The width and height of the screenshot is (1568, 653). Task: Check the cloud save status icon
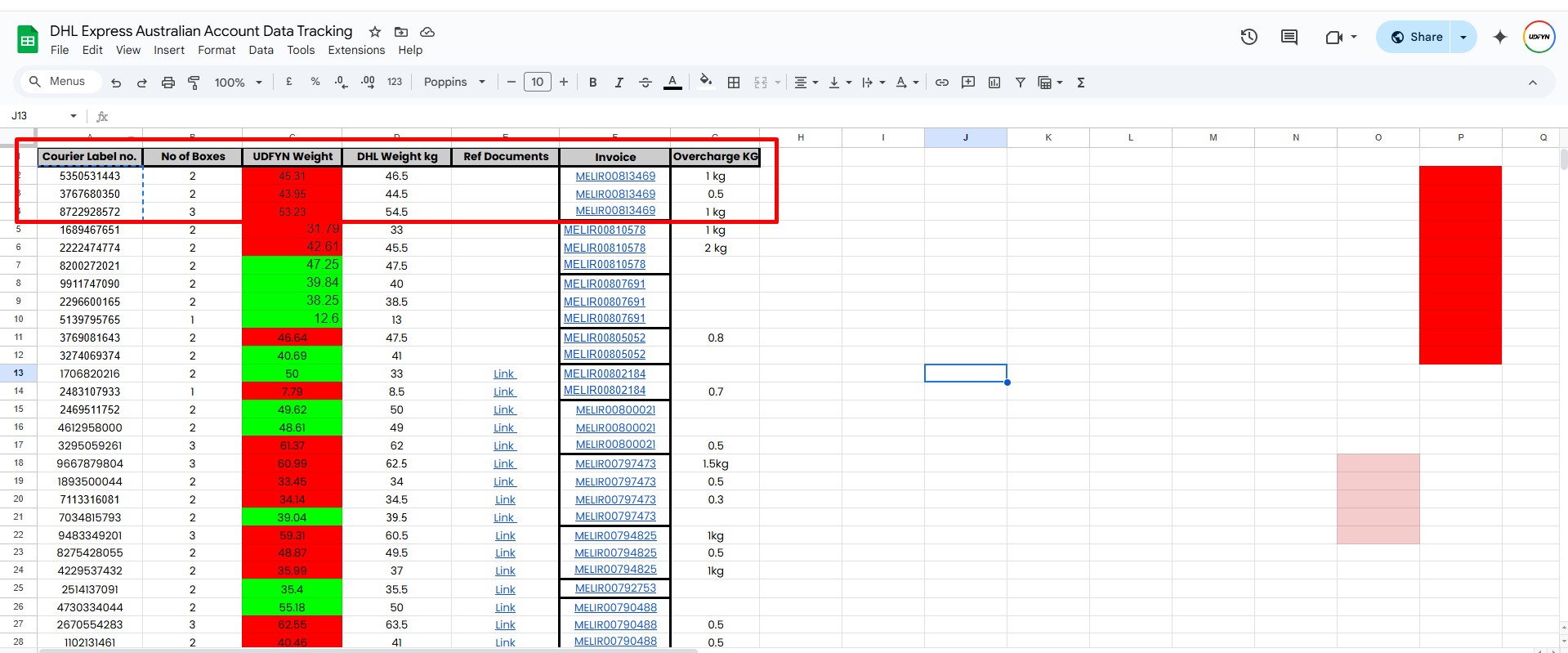427,32
